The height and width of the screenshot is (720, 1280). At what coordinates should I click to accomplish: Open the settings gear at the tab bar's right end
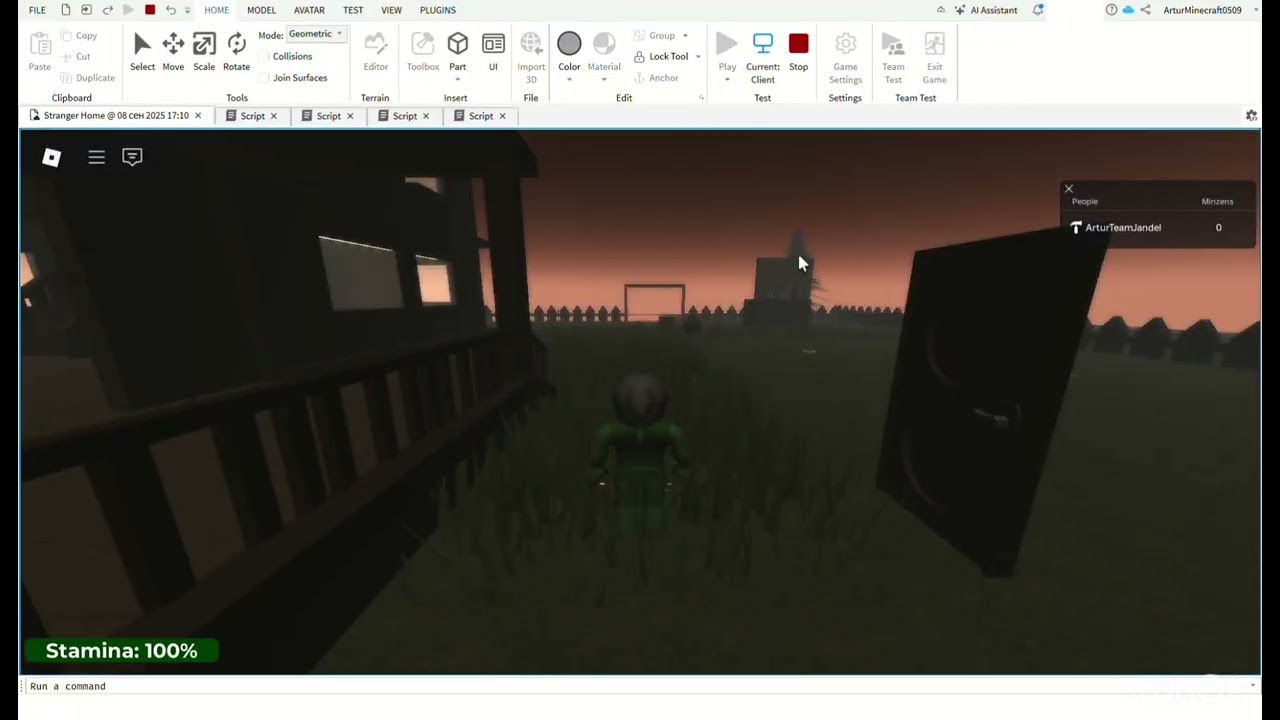tap(1251, 116)
